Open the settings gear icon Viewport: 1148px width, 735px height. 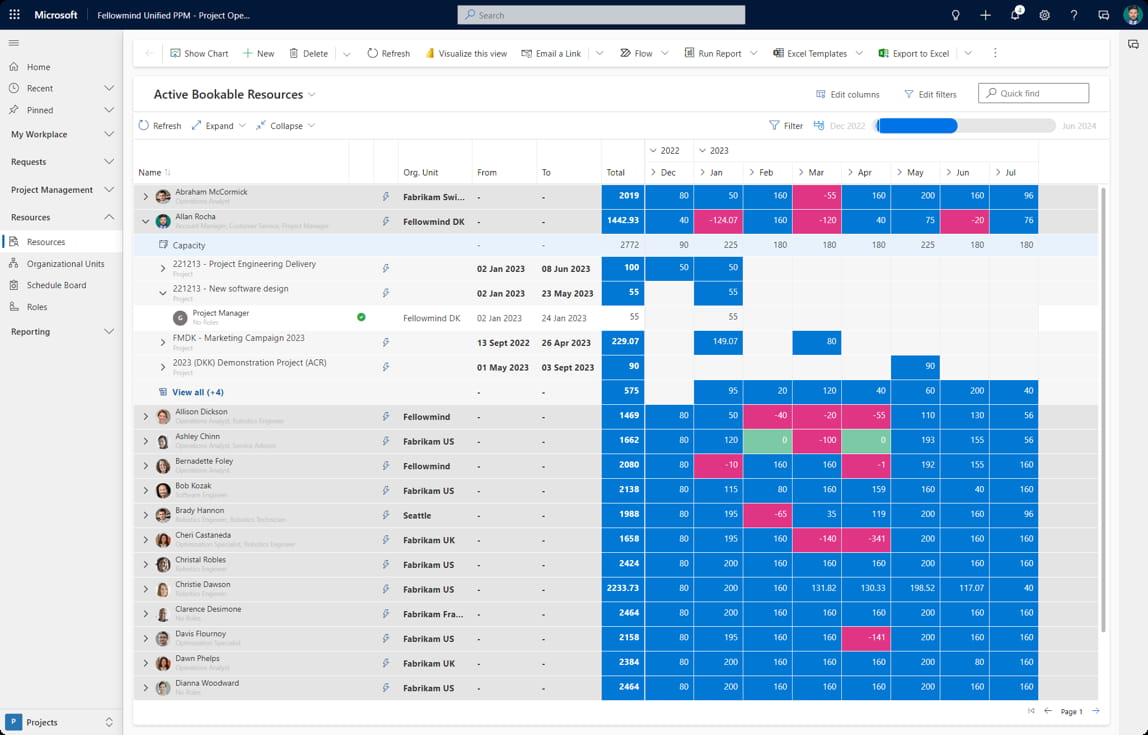click(1044, 15)
